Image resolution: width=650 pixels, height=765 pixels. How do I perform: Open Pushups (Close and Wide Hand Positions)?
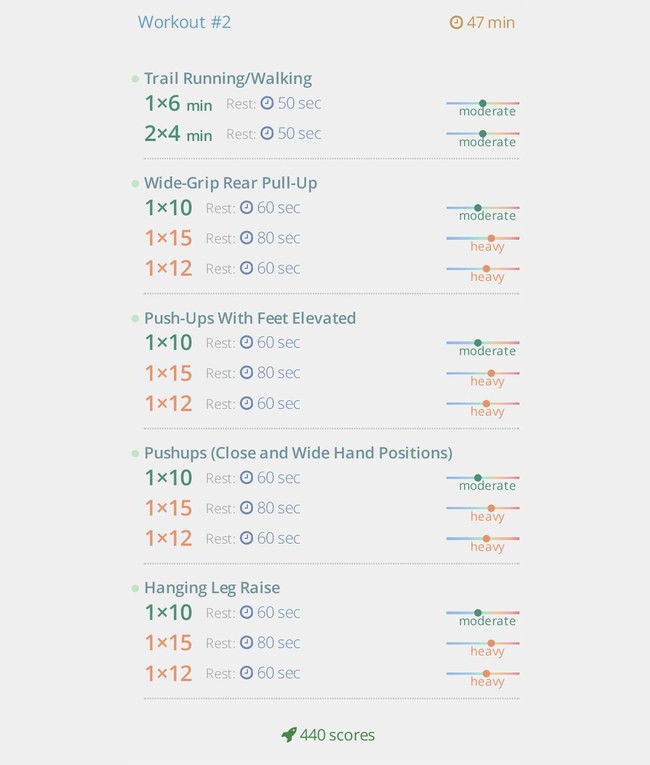[x=298, y=453]
